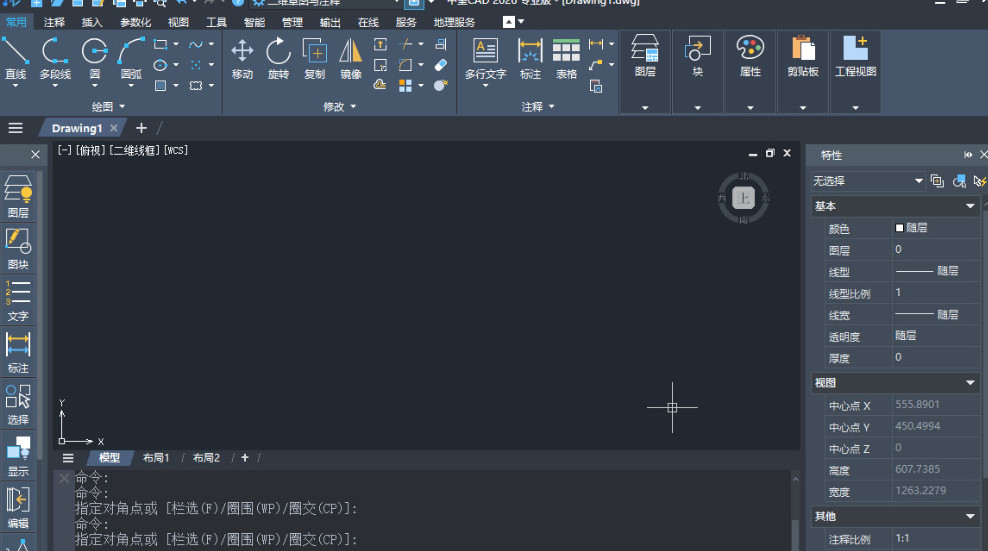Open the 插入 ribbon tab
Screen dimensions: 988x551
92,22
